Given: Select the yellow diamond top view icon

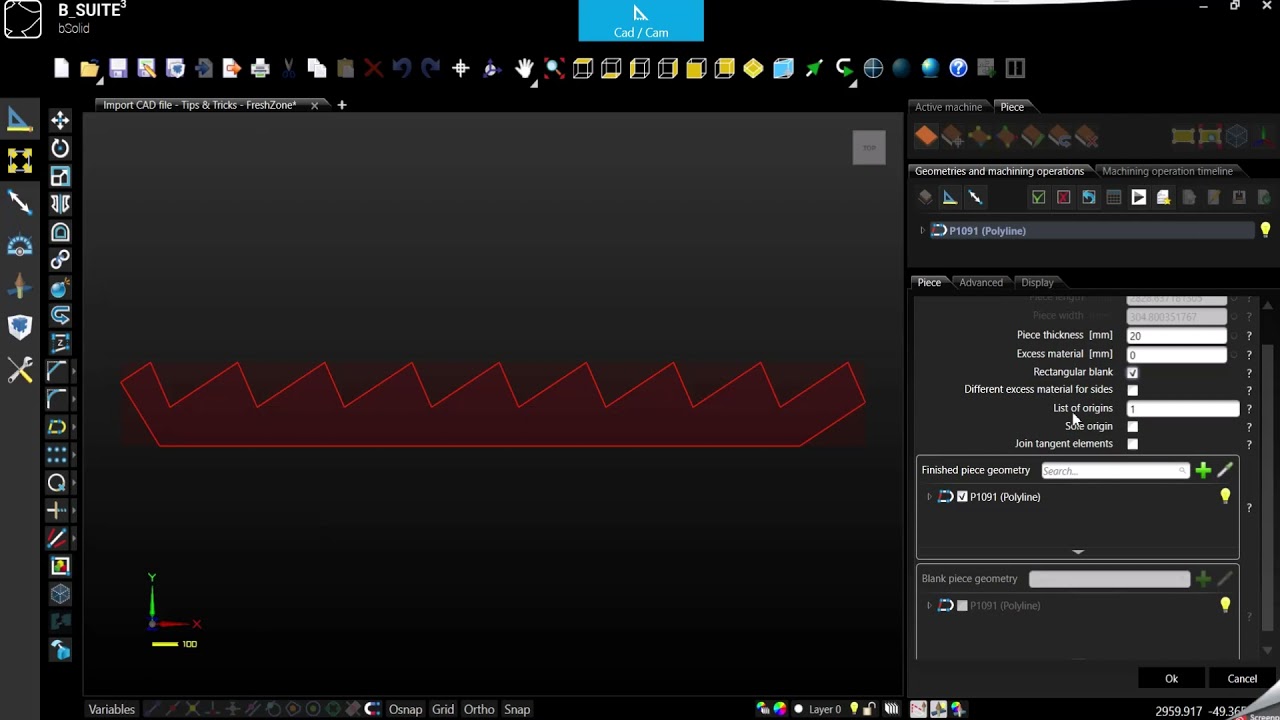Looking at the screenshot, I should pos(753,68).
